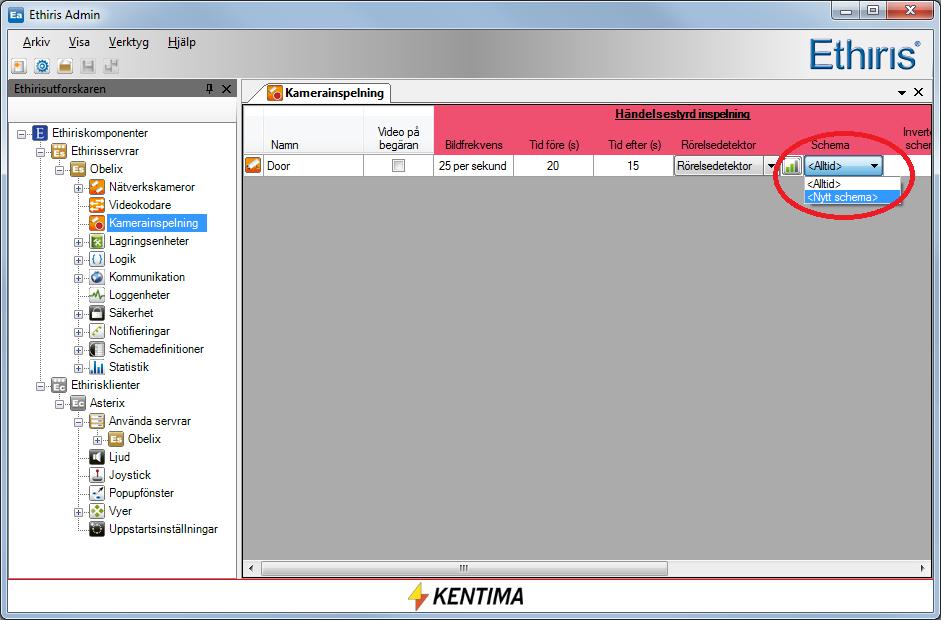941x620 pixels.
Task: Open the Hjälp menu
Action: [x=182, y=42]
